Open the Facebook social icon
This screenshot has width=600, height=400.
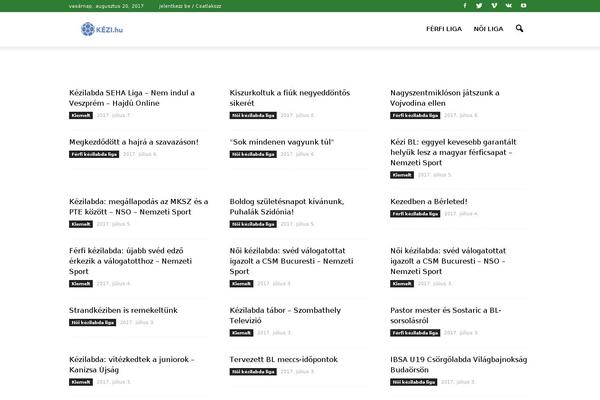pyautogui.click(x=465, y=6)
